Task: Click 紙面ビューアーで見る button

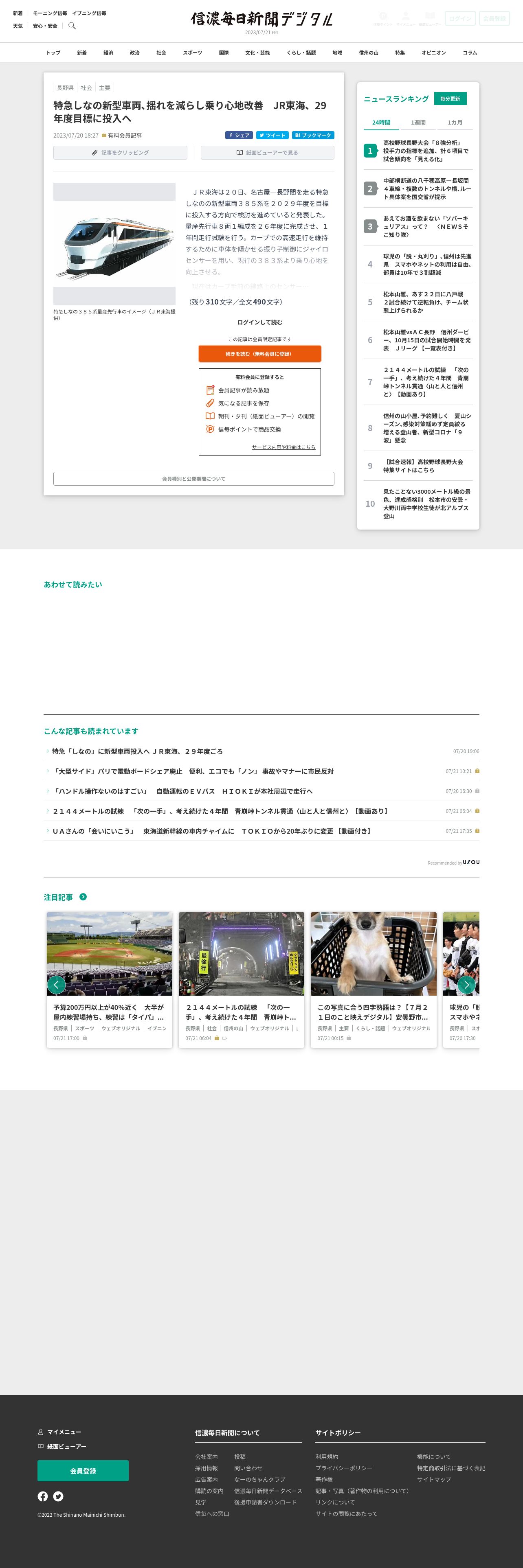Action: coord(267,152)
